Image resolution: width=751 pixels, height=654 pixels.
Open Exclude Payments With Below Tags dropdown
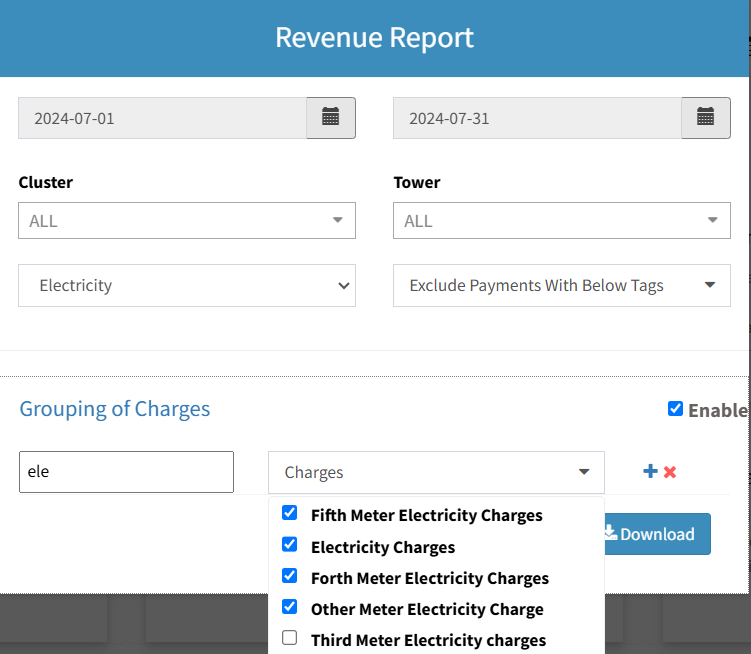pyautogui.click(x=561, y=286)
